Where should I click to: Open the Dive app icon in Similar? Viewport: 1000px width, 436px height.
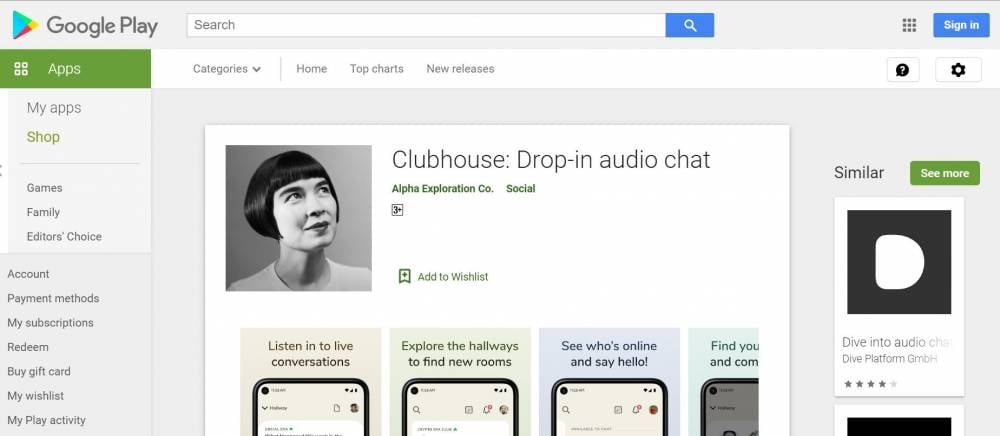[899, 262]
